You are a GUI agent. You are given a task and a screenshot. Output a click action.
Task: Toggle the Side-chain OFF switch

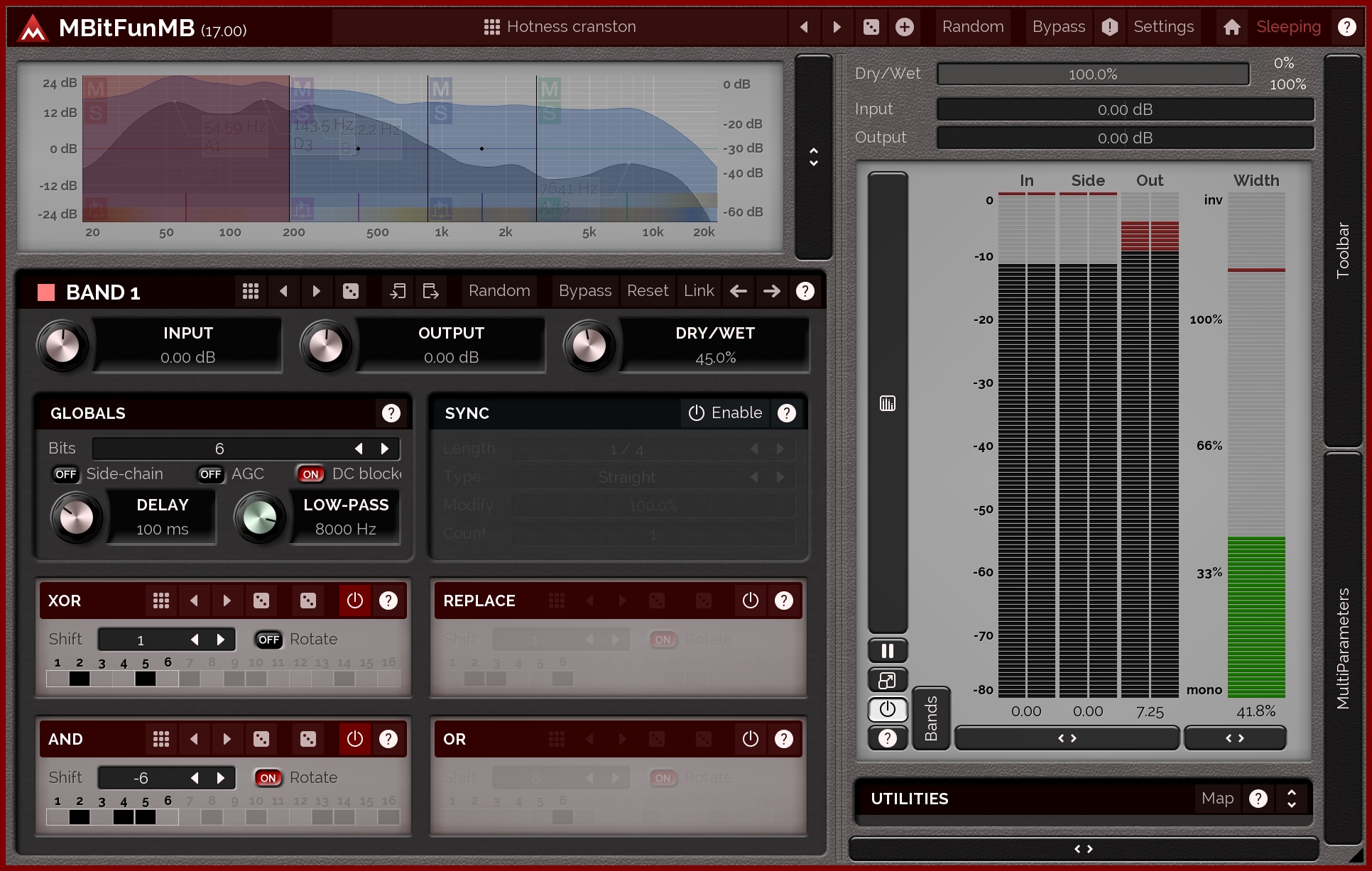click(65, 474)
